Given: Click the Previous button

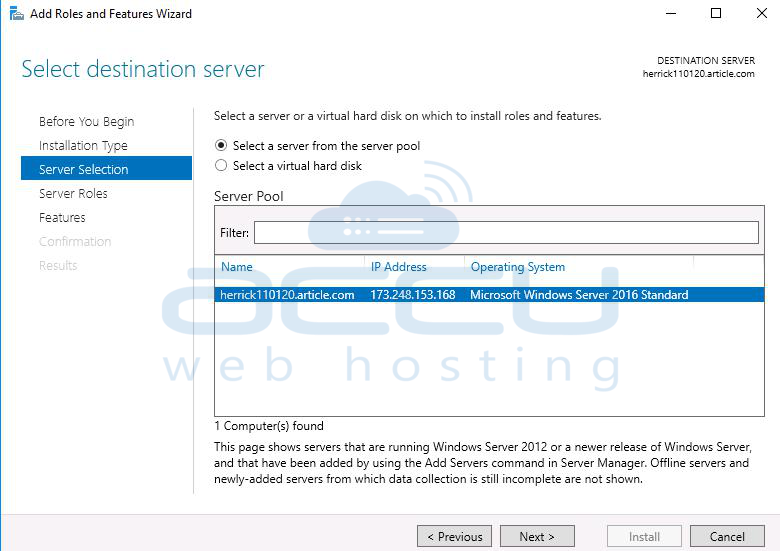Looking at the screenshot, I should tap(454, 537).
